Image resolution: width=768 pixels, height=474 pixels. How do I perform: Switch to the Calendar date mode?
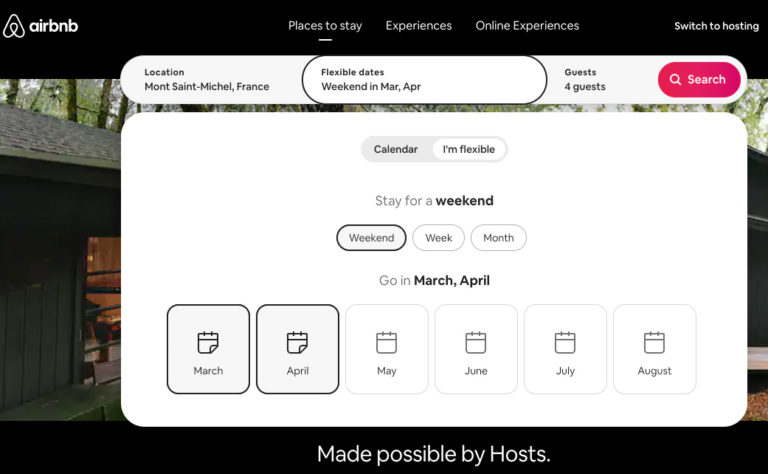(x=396, y=149)
